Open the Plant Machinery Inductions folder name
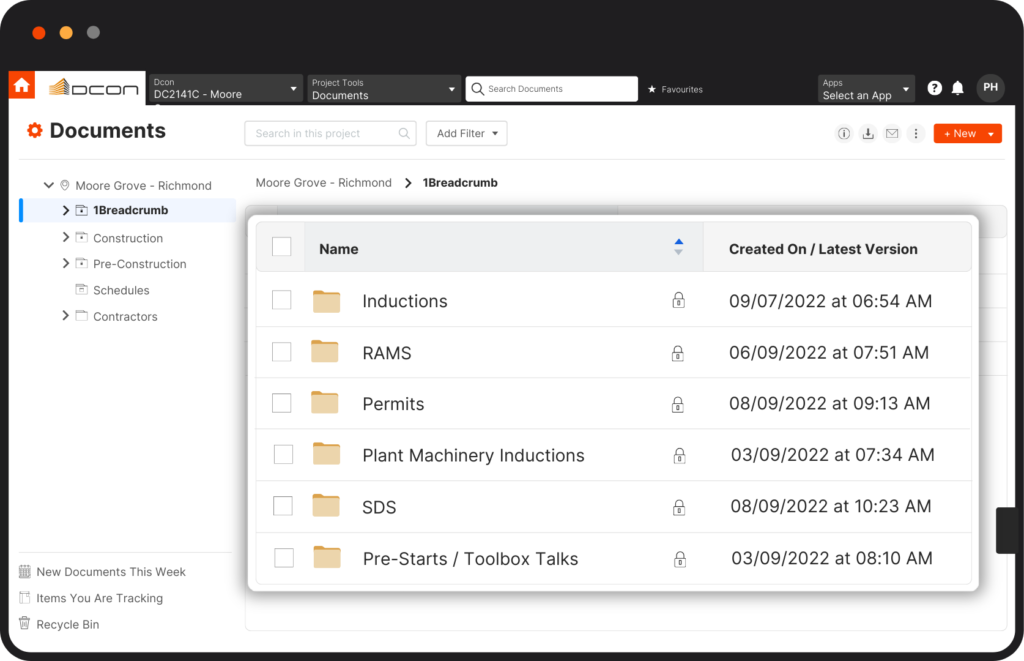1024x661 pixels. coord(473,455)
